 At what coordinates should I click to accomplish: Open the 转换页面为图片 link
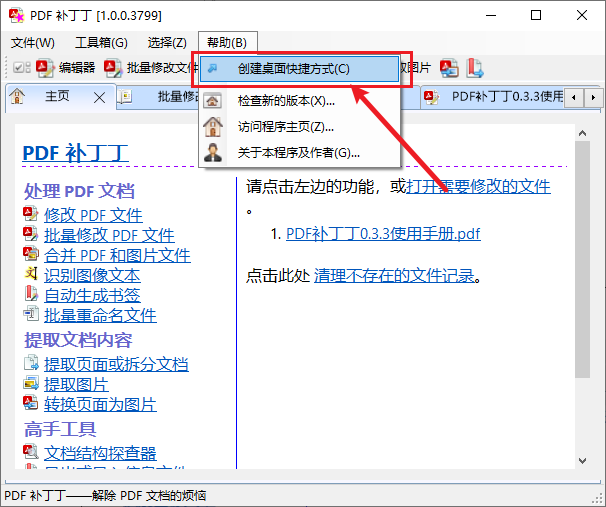(100, 404)
